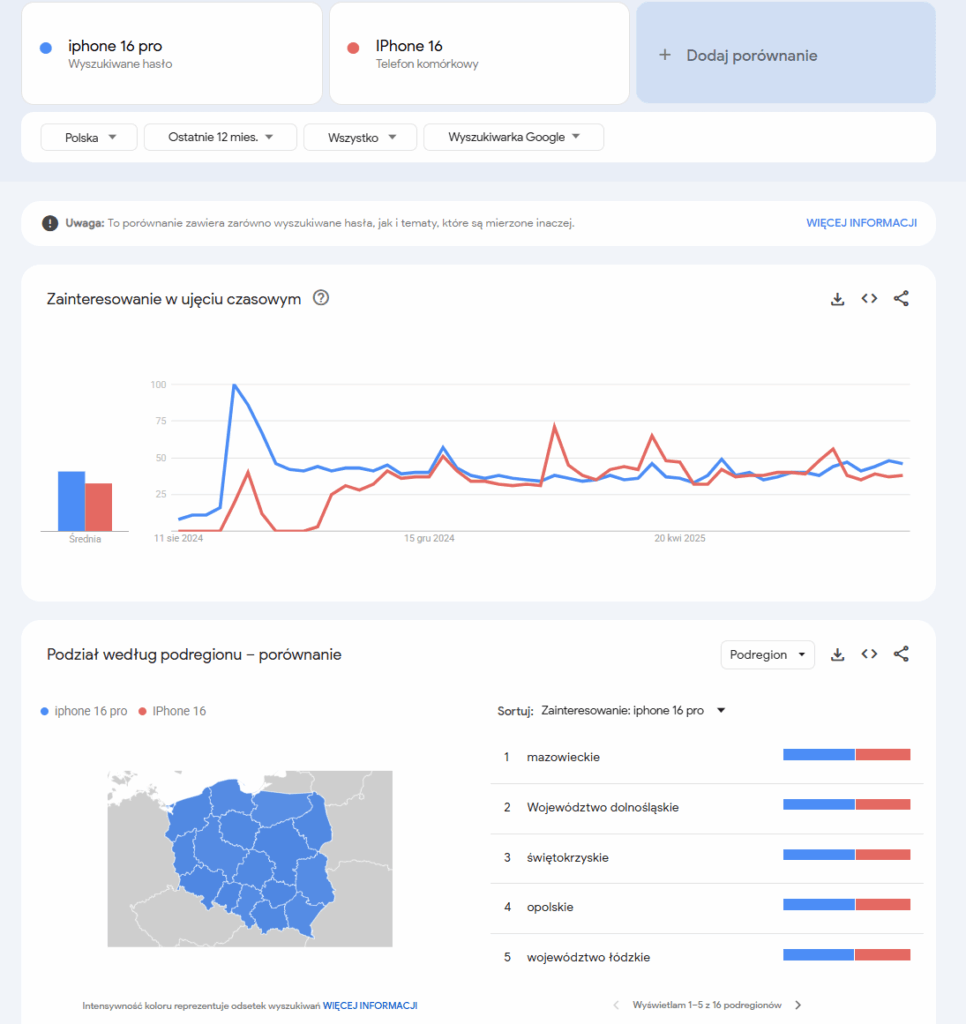
Task: Select the opolskie subregion row
Action: pyautogui.click(x=707, y=907)
